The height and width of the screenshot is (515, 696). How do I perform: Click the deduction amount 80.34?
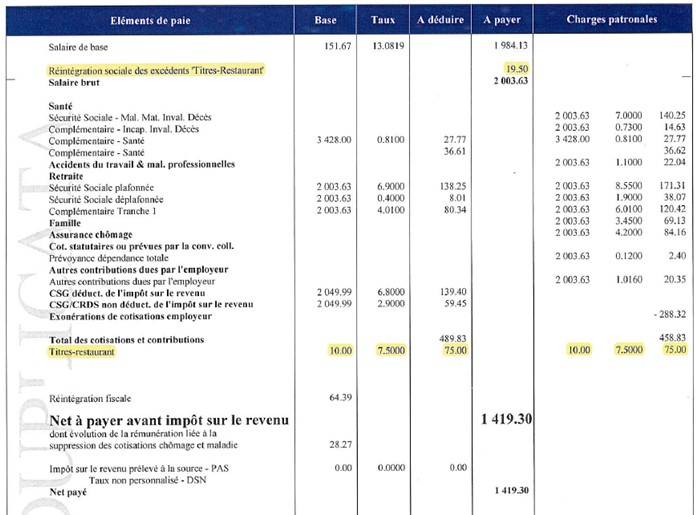pos(455,210)
